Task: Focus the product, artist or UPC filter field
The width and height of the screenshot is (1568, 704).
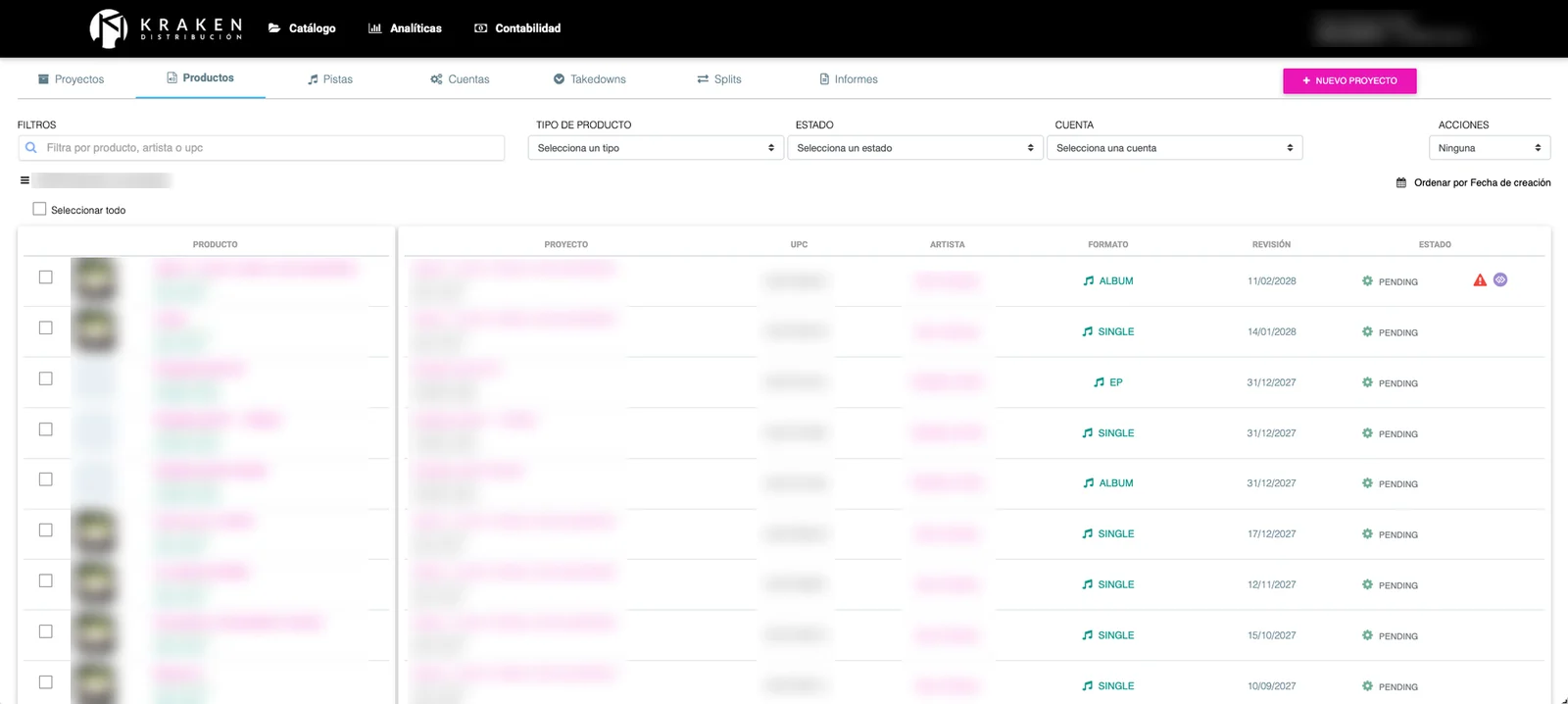Action: click(261, 148)
